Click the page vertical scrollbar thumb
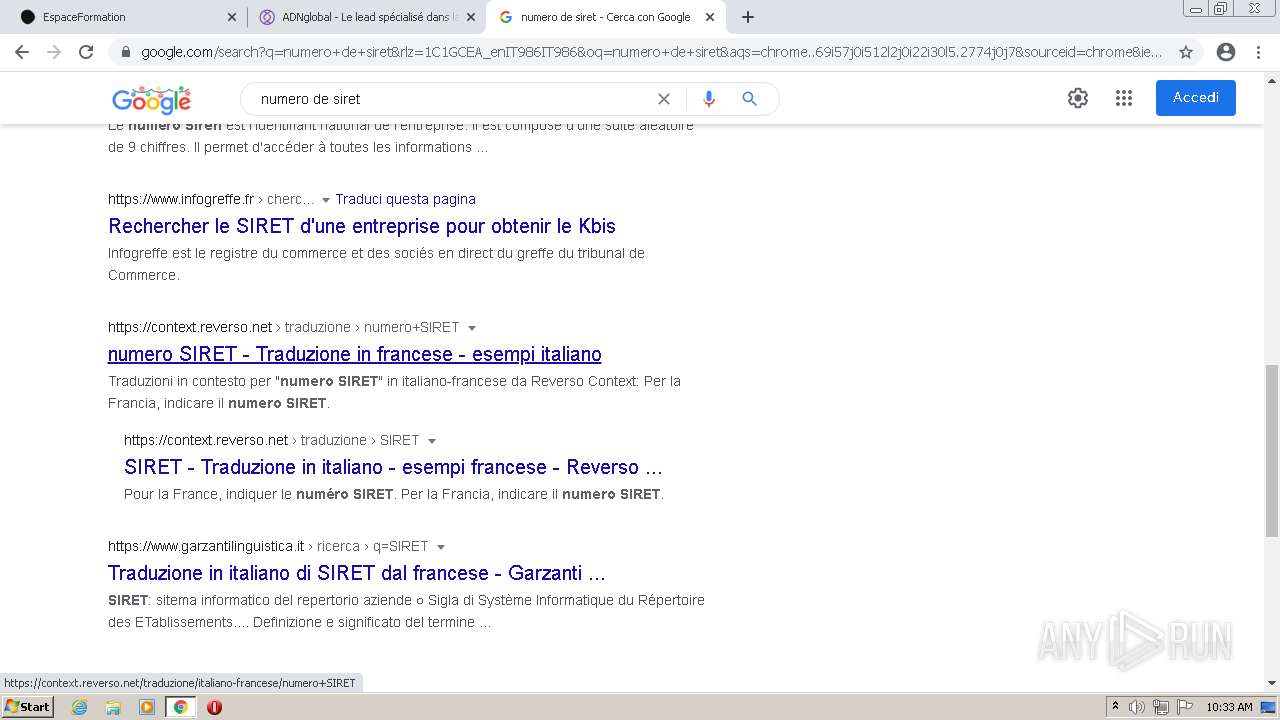This screenshot has width=1280, height=720. pyautogui.click(x=1272, y=451)
